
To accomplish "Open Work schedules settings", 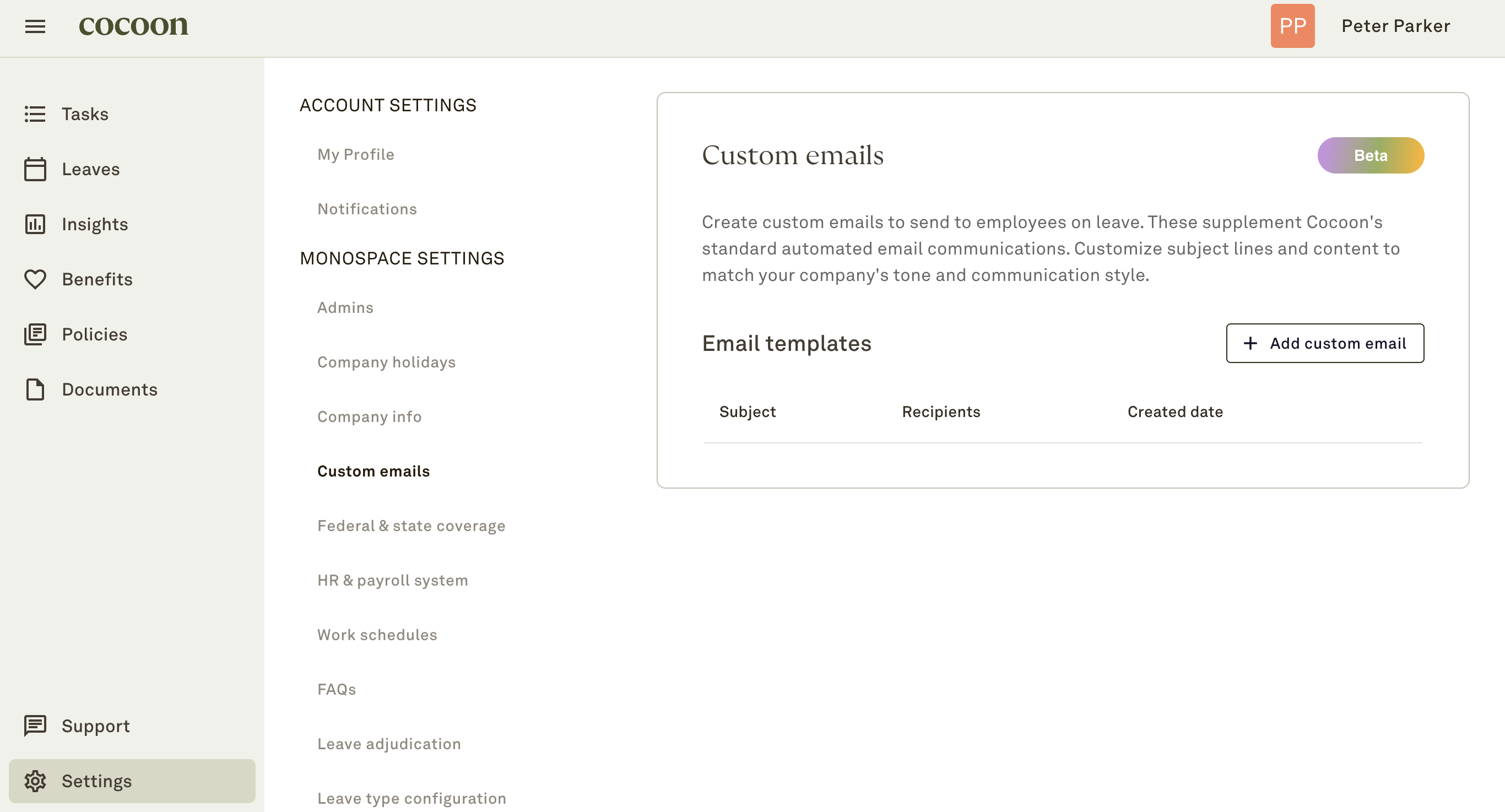I will pos(377,635).
